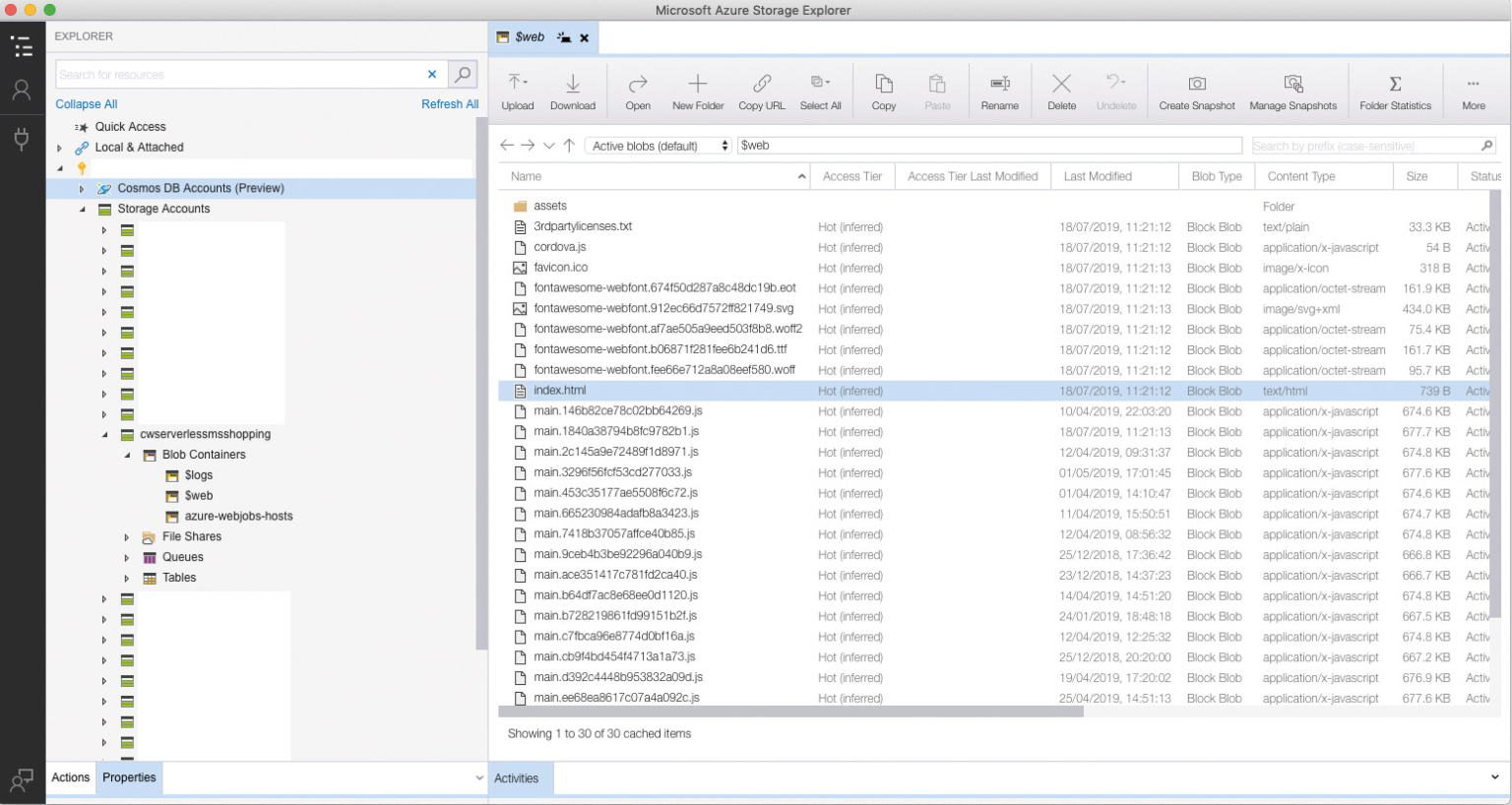Switch to the Actions tab
This screenshot has height=805, width=1512.
pos(71,777)
